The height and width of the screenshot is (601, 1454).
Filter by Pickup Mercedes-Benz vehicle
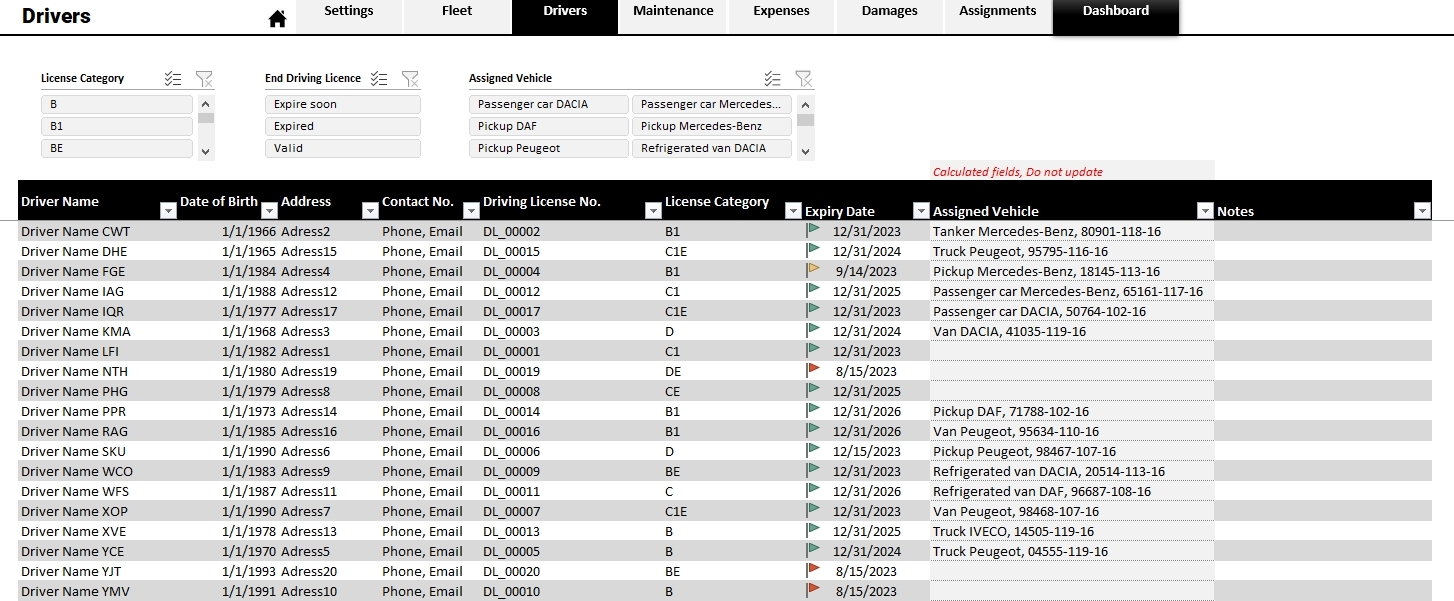712,126
